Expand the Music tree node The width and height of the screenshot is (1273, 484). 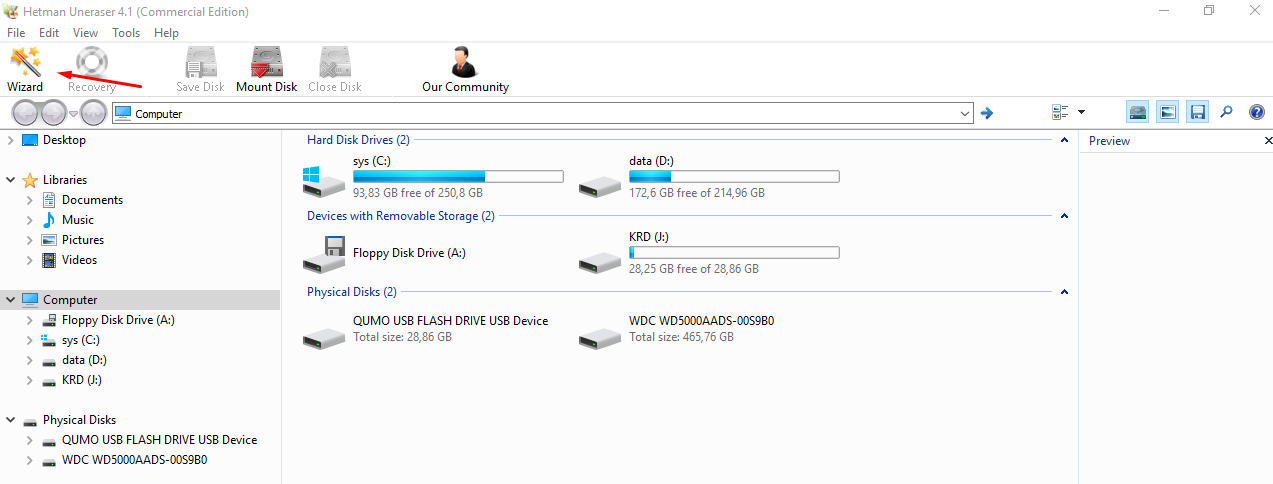(x=30, y=220)
